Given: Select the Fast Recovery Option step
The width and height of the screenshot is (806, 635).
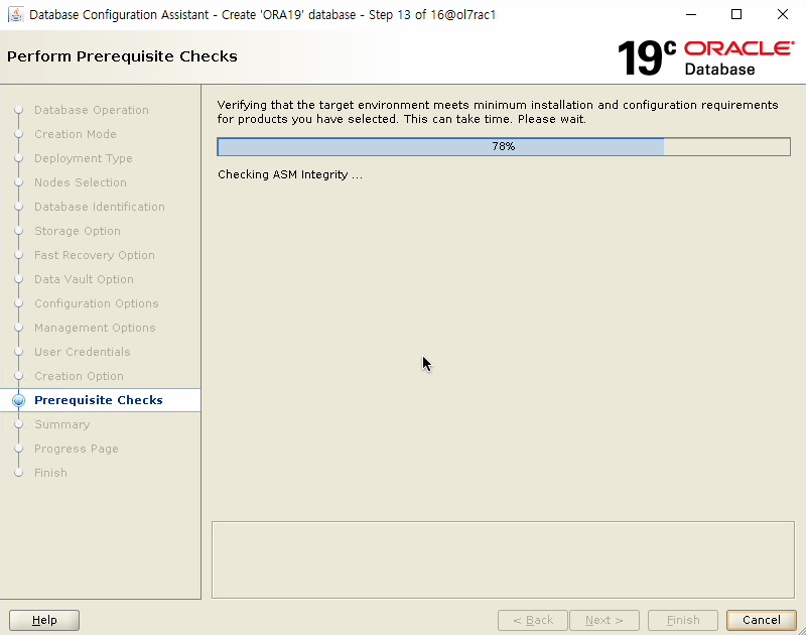Looking at the screenshot, I should coord(94,255).
